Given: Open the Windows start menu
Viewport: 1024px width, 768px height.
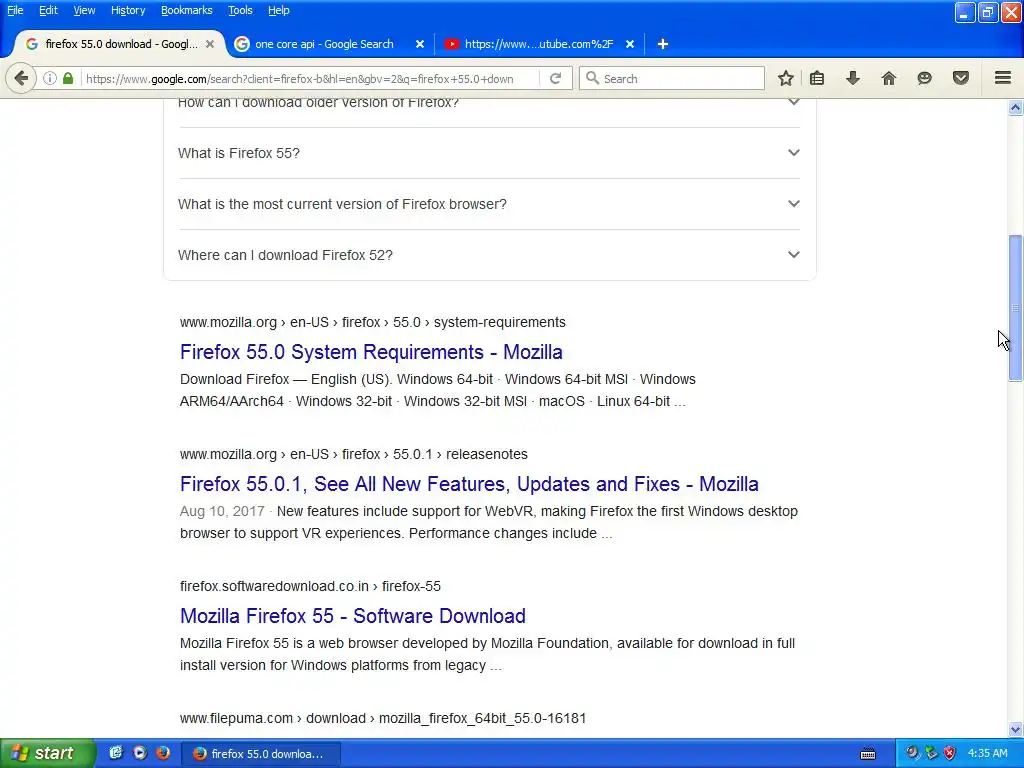Looking at the screenshot, I should (x=47, y=753).
